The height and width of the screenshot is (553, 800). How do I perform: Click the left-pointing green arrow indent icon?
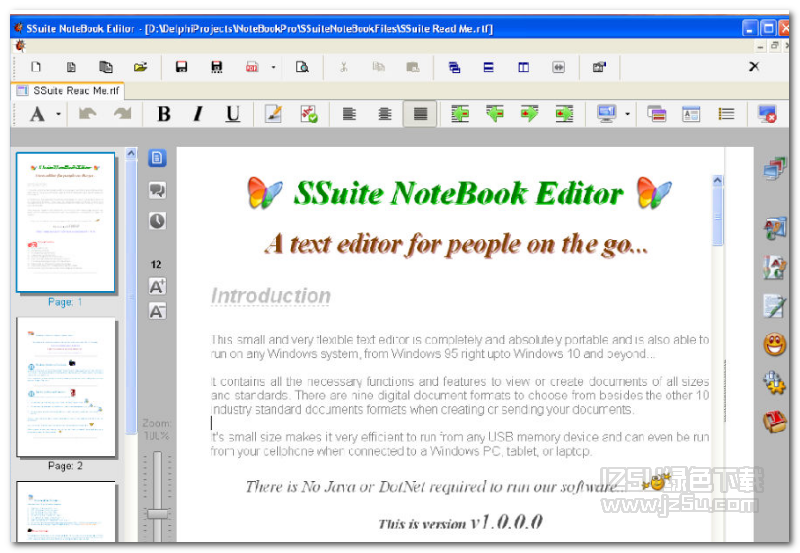495,114
